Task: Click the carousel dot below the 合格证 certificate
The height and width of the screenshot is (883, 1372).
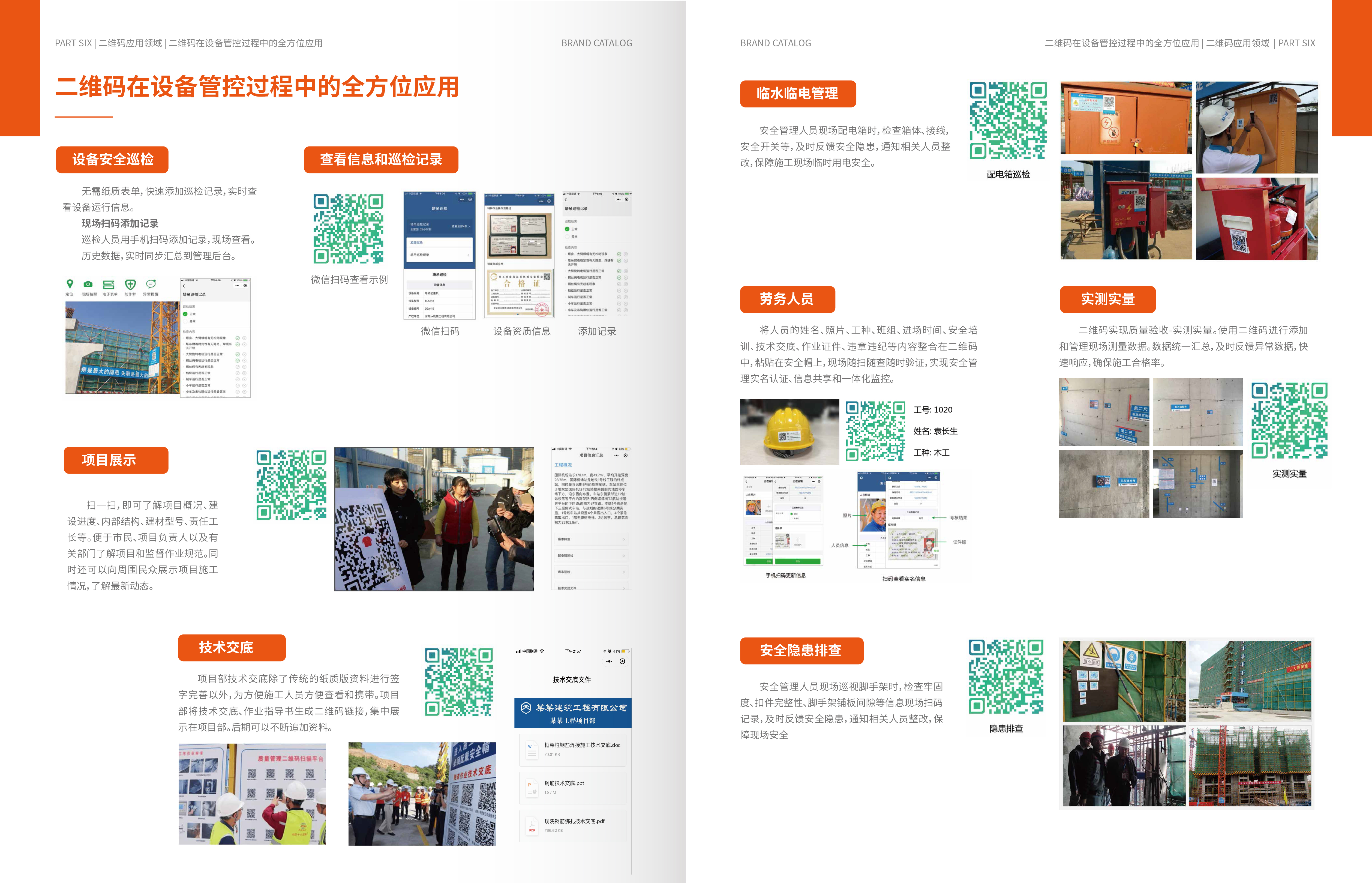Action: 518,314
